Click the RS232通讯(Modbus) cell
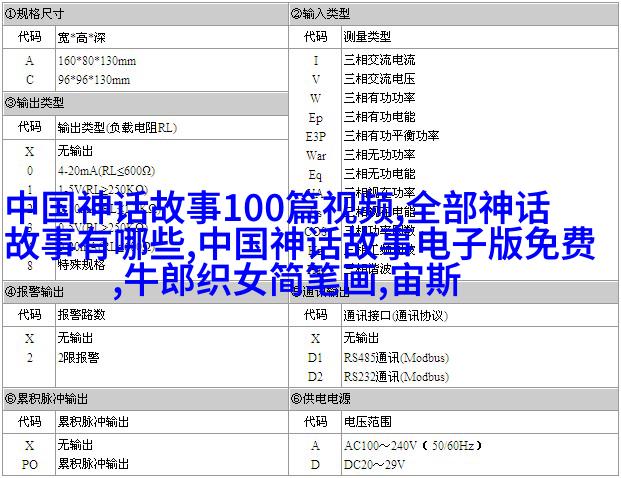 pos(396,376)
